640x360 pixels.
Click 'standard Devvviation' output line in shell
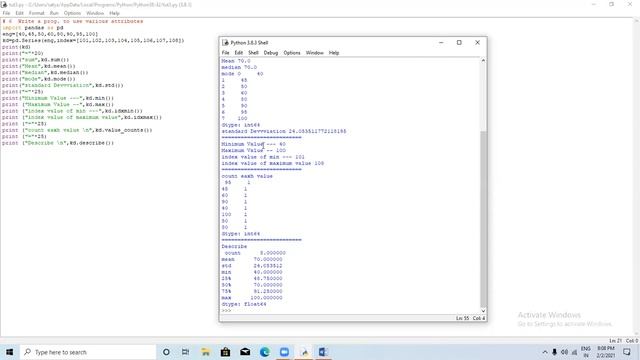[x=284, y=131]
